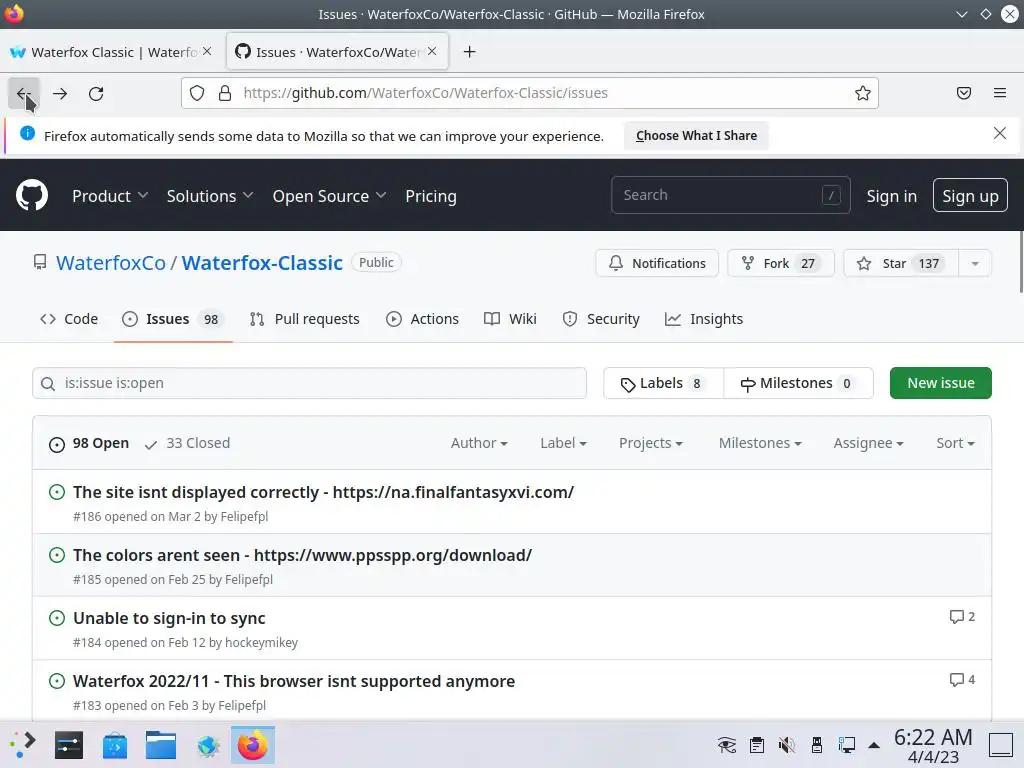Expand the star lists dropdown arrow
Viewport: 1024px width, 768px height.
pyautogui.click(x=975, y=263)
